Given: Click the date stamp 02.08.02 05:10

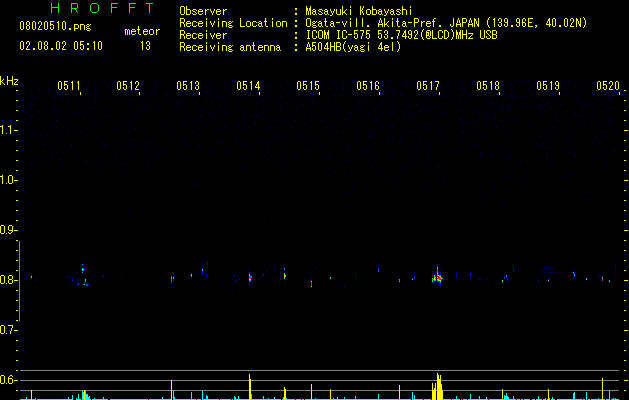Looking at the screenshot, I should click(61, 46).
